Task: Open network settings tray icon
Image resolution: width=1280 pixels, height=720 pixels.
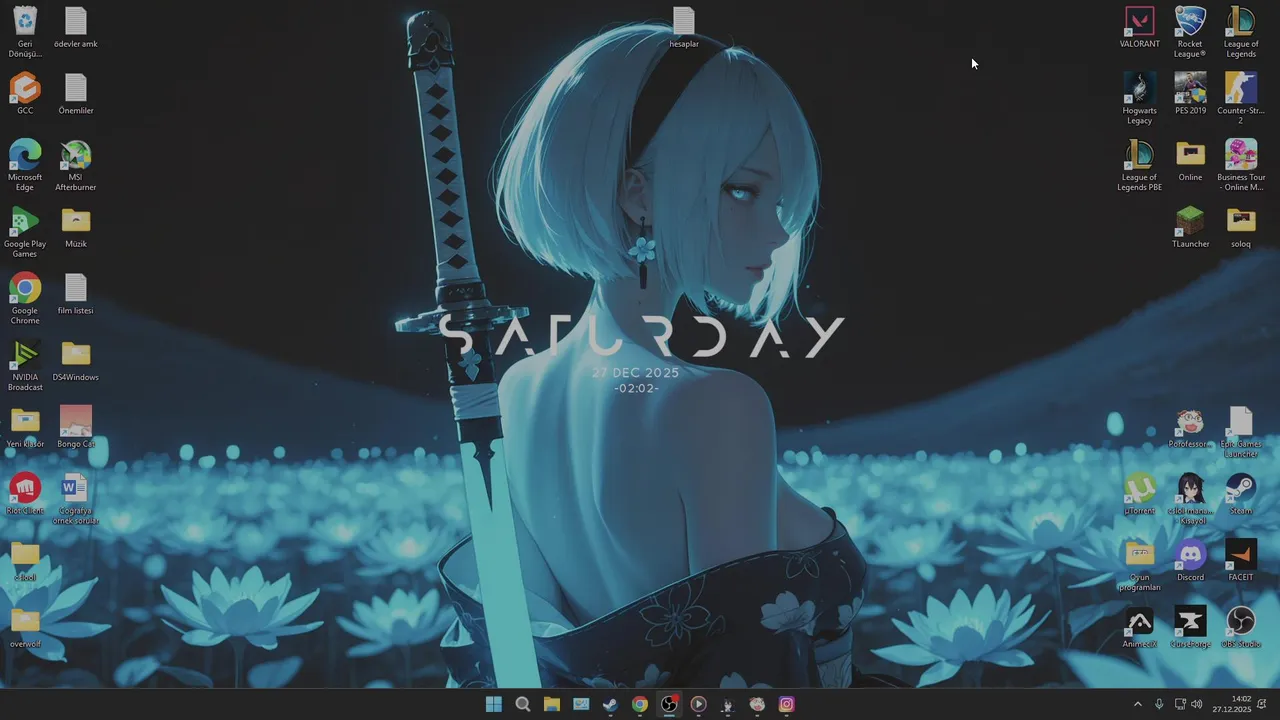Action: (1180, 704)
